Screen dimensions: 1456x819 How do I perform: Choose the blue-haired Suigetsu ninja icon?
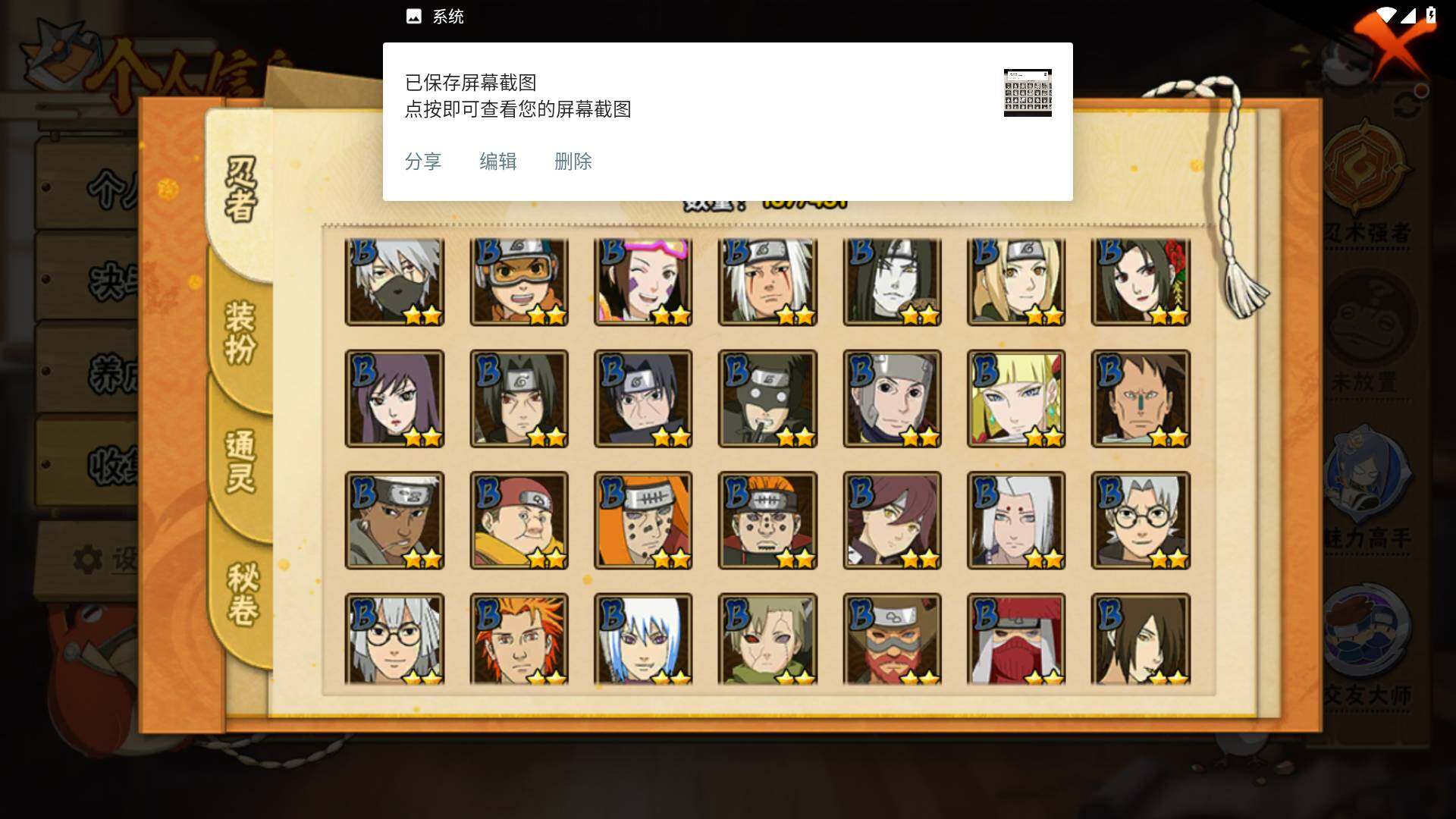[x=643, y=639]
